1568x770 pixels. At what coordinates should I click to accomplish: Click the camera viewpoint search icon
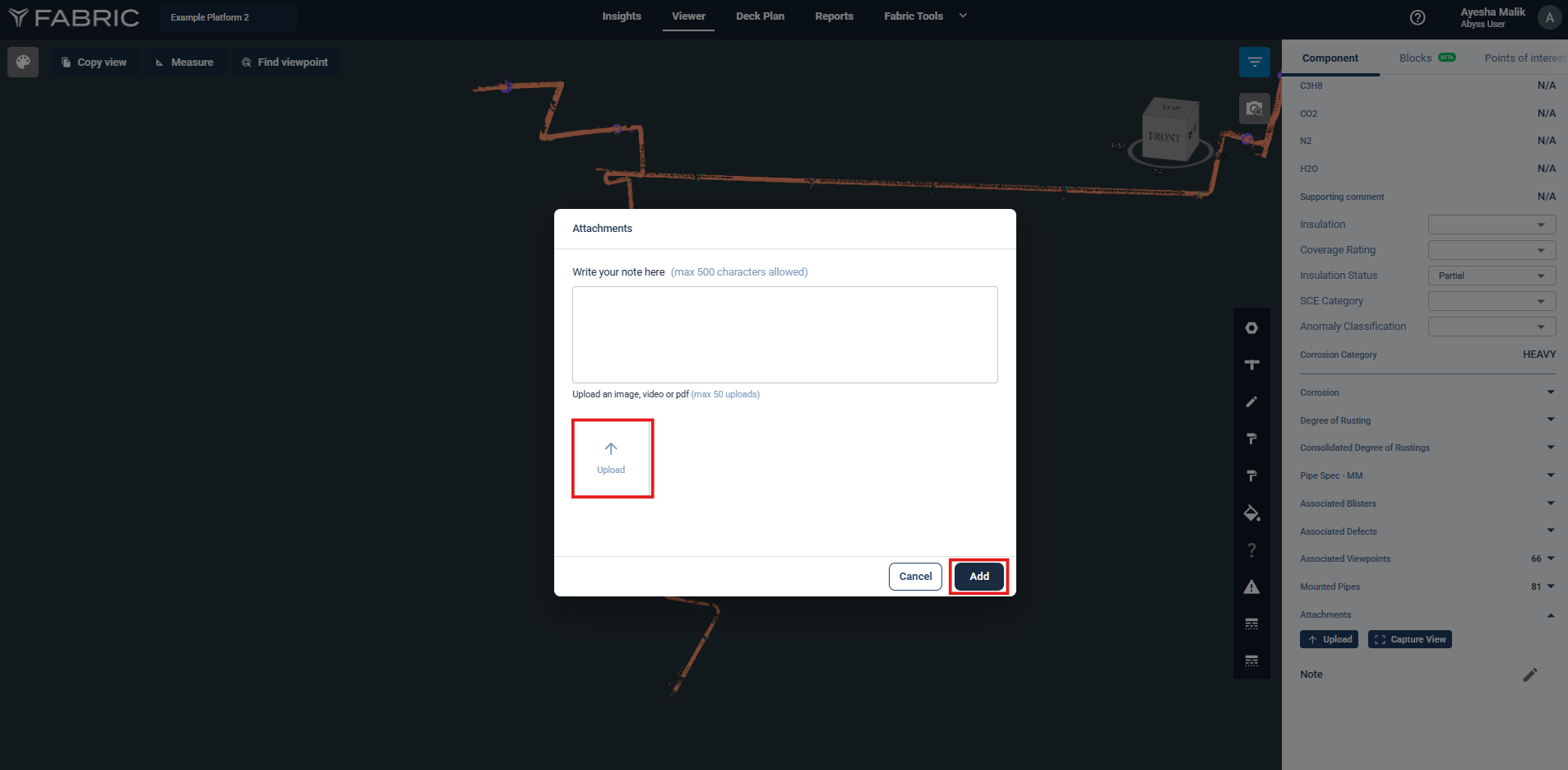[1254, 109]
